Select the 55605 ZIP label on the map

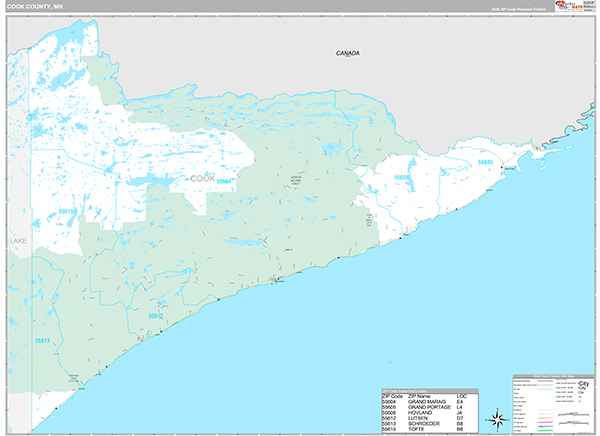485,161
